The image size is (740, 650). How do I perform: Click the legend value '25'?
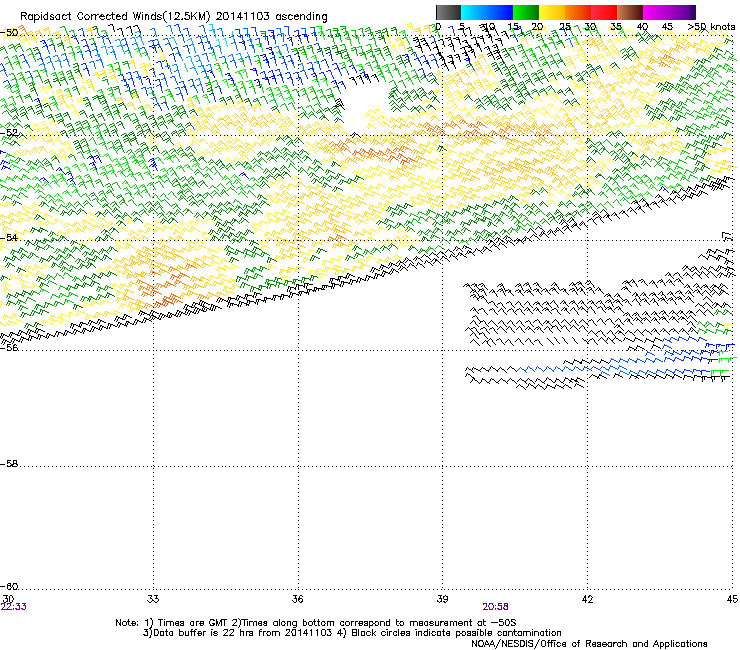[565, 27]
